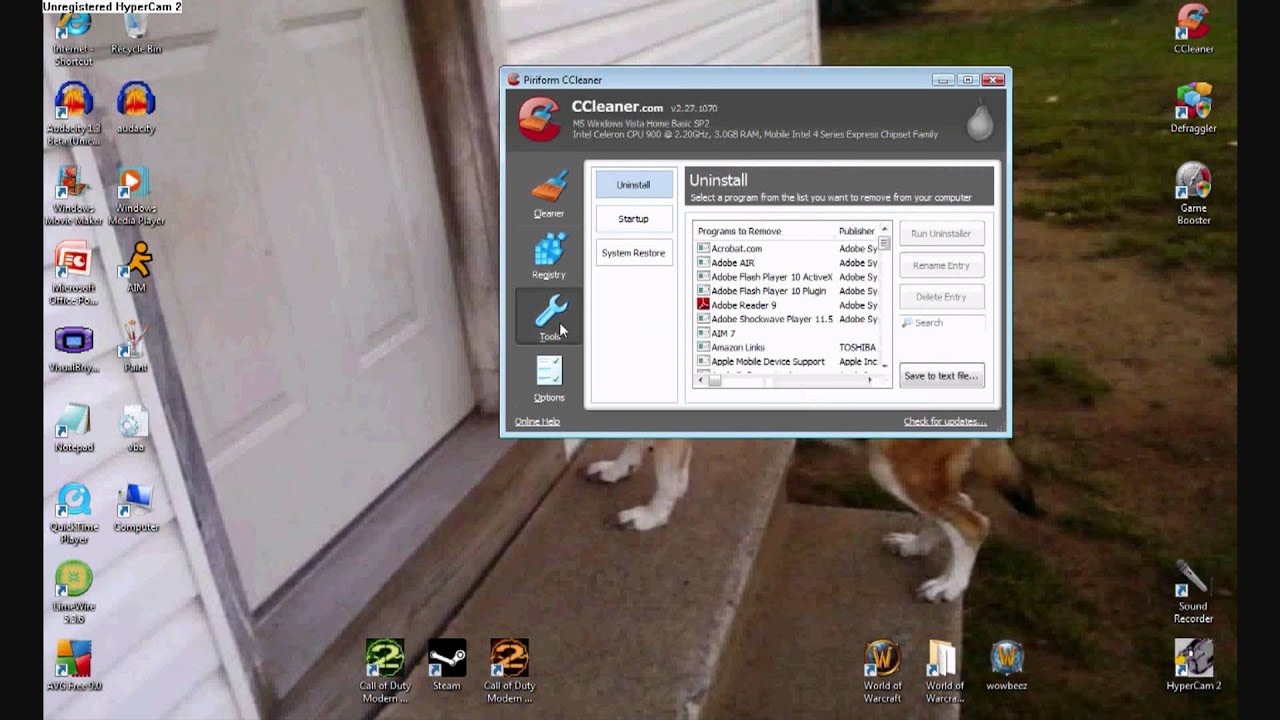
Task: Select the Paint desktop shortcut
Action: (x=136, y=347)
